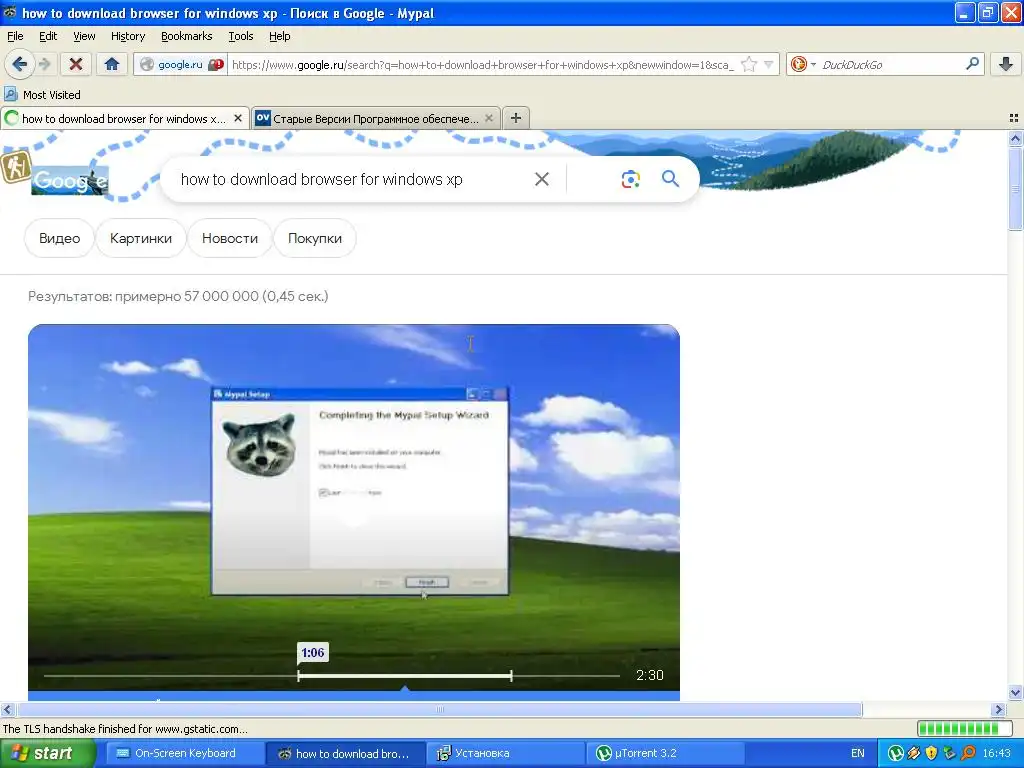Open the Downloads arrow button
Image resolution: width=1024 pixels, height=768 pixels.
click(x=1006, y=64)
